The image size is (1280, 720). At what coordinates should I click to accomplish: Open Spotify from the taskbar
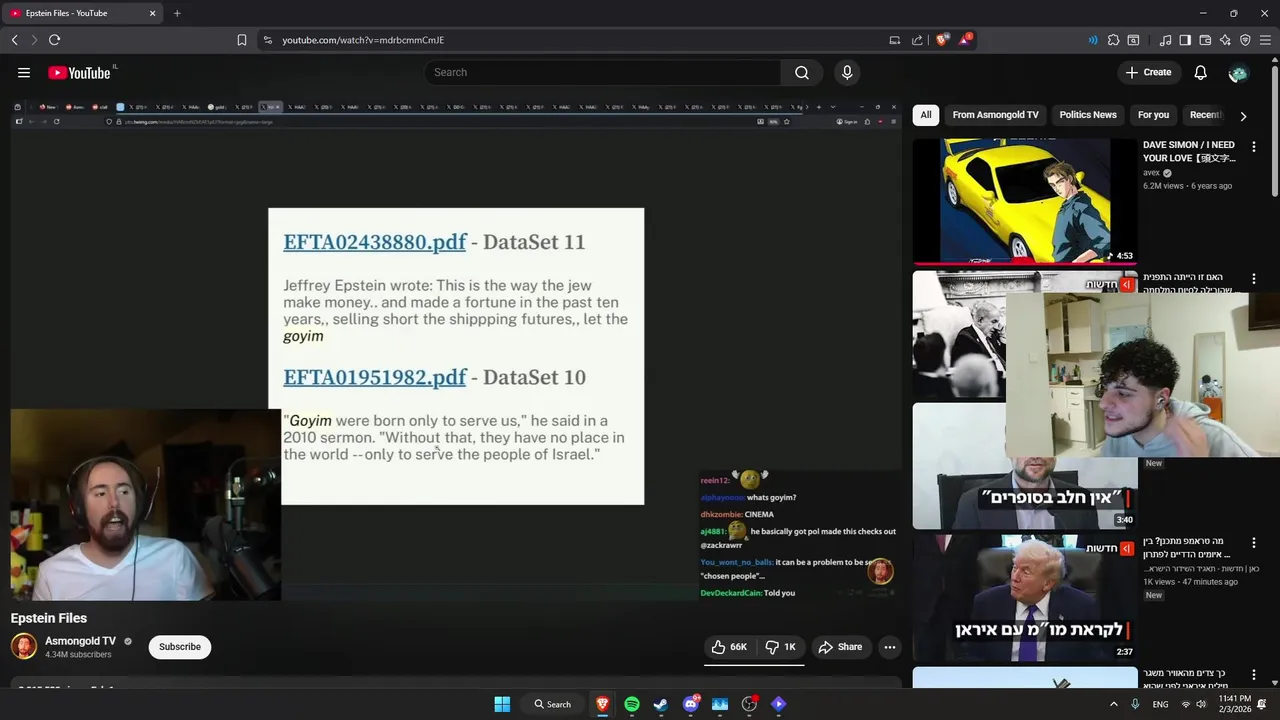click(632, 704)
